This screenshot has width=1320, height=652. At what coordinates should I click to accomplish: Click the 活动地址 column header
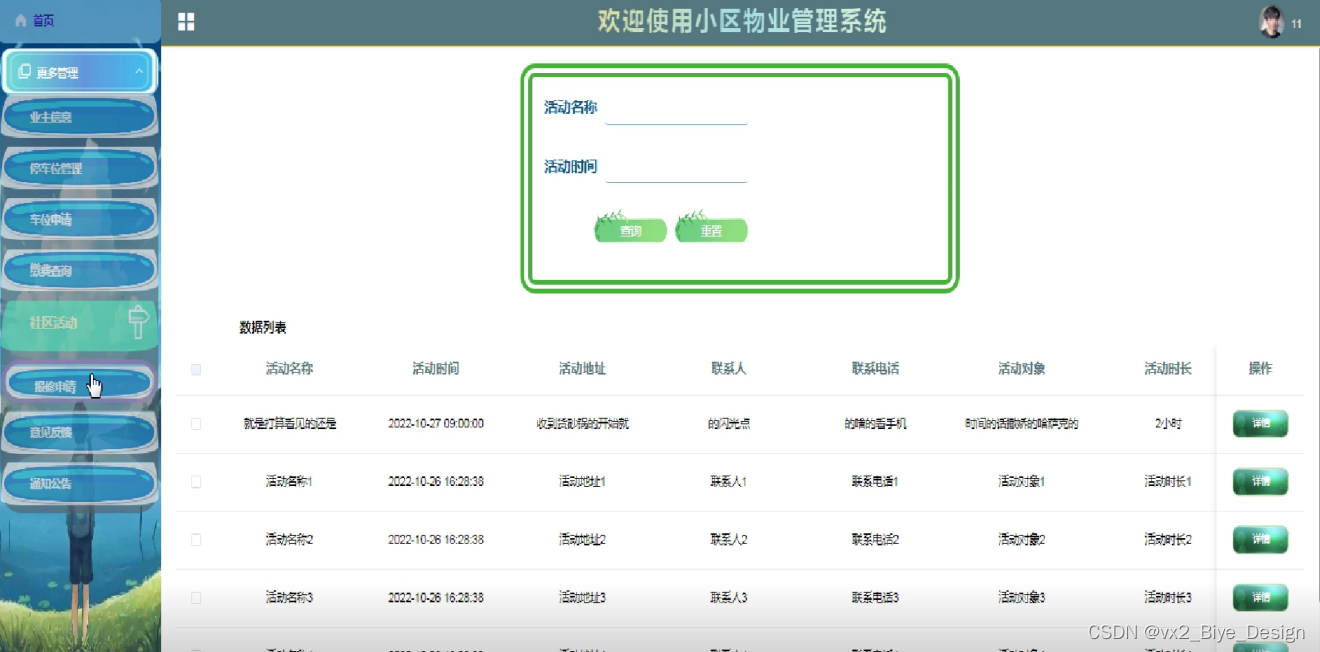pos(582,369)
